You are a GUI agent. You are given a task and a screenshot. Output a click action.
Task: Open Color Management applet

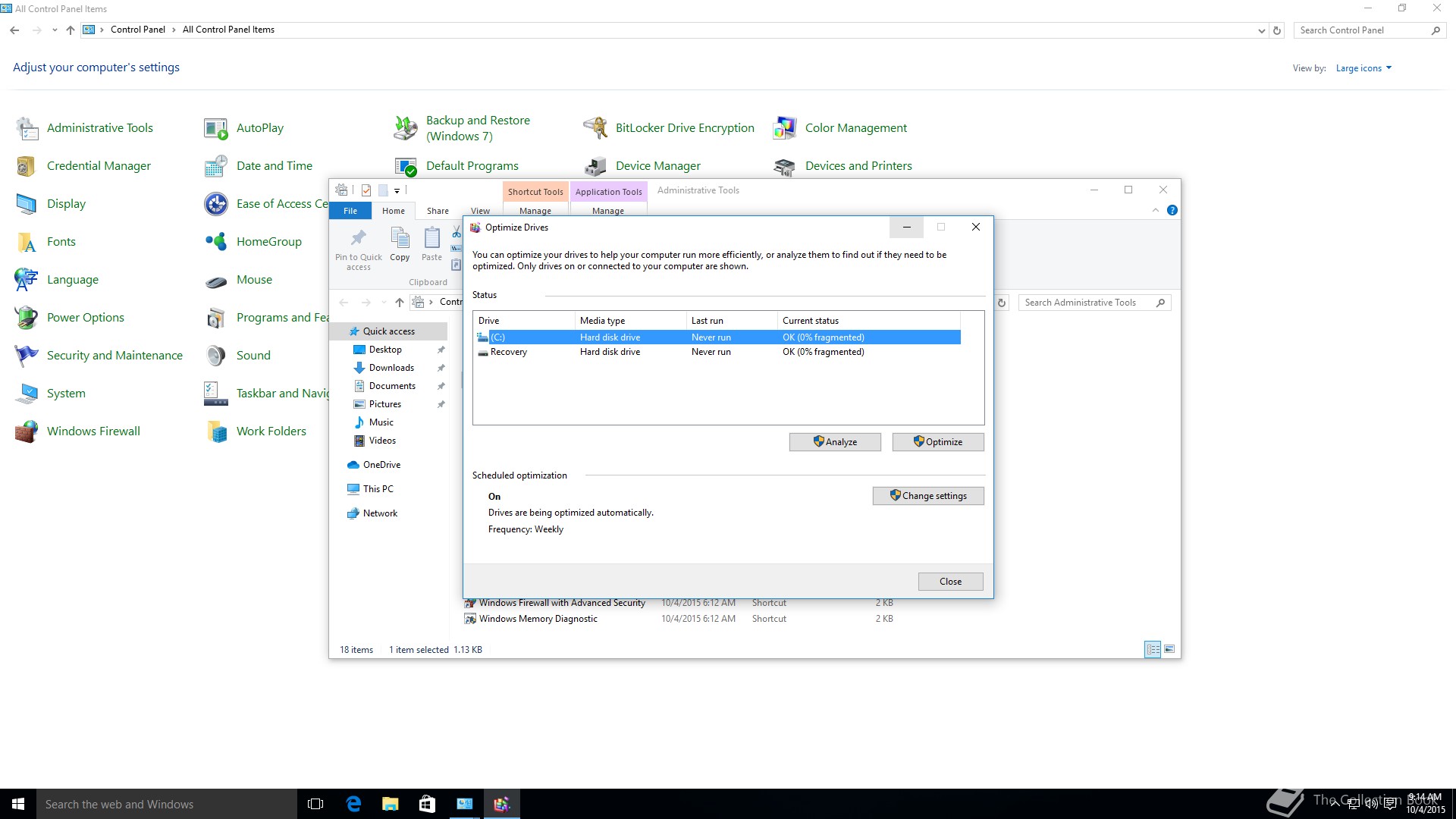click(x=855, y=128)
